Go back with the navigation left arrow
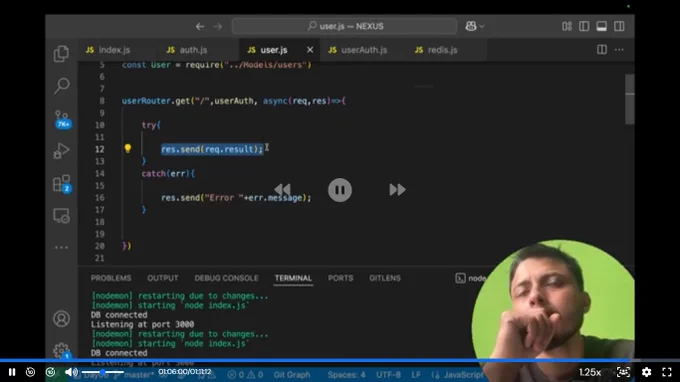The width and height of the screenshot is (680, 382). click(x=199, y=26)
